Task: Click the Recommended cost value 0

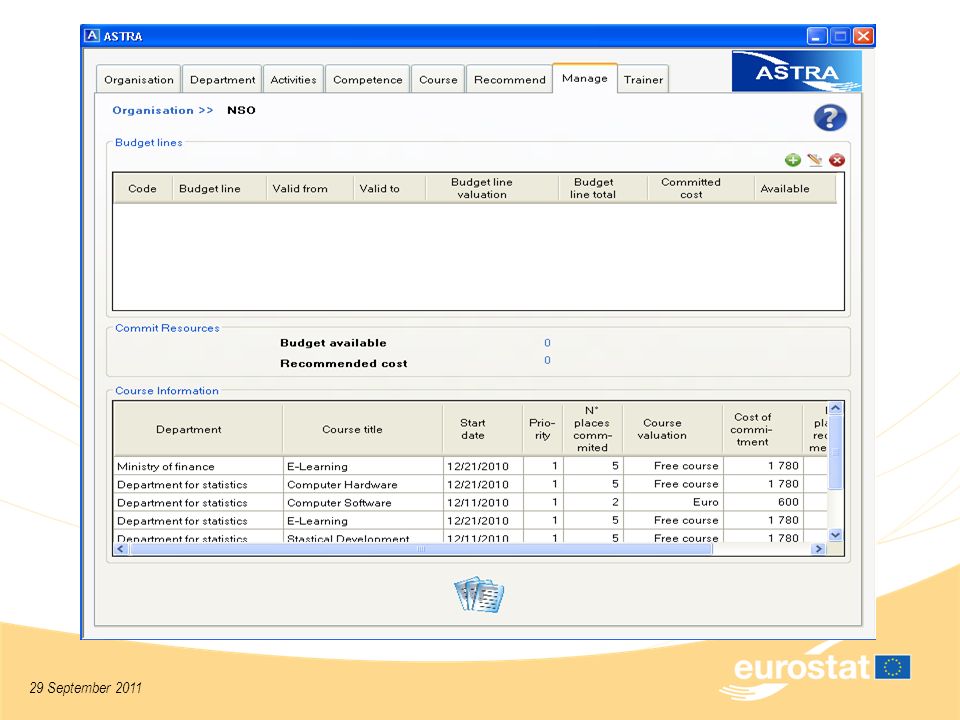Action: (x=547, y=360)
